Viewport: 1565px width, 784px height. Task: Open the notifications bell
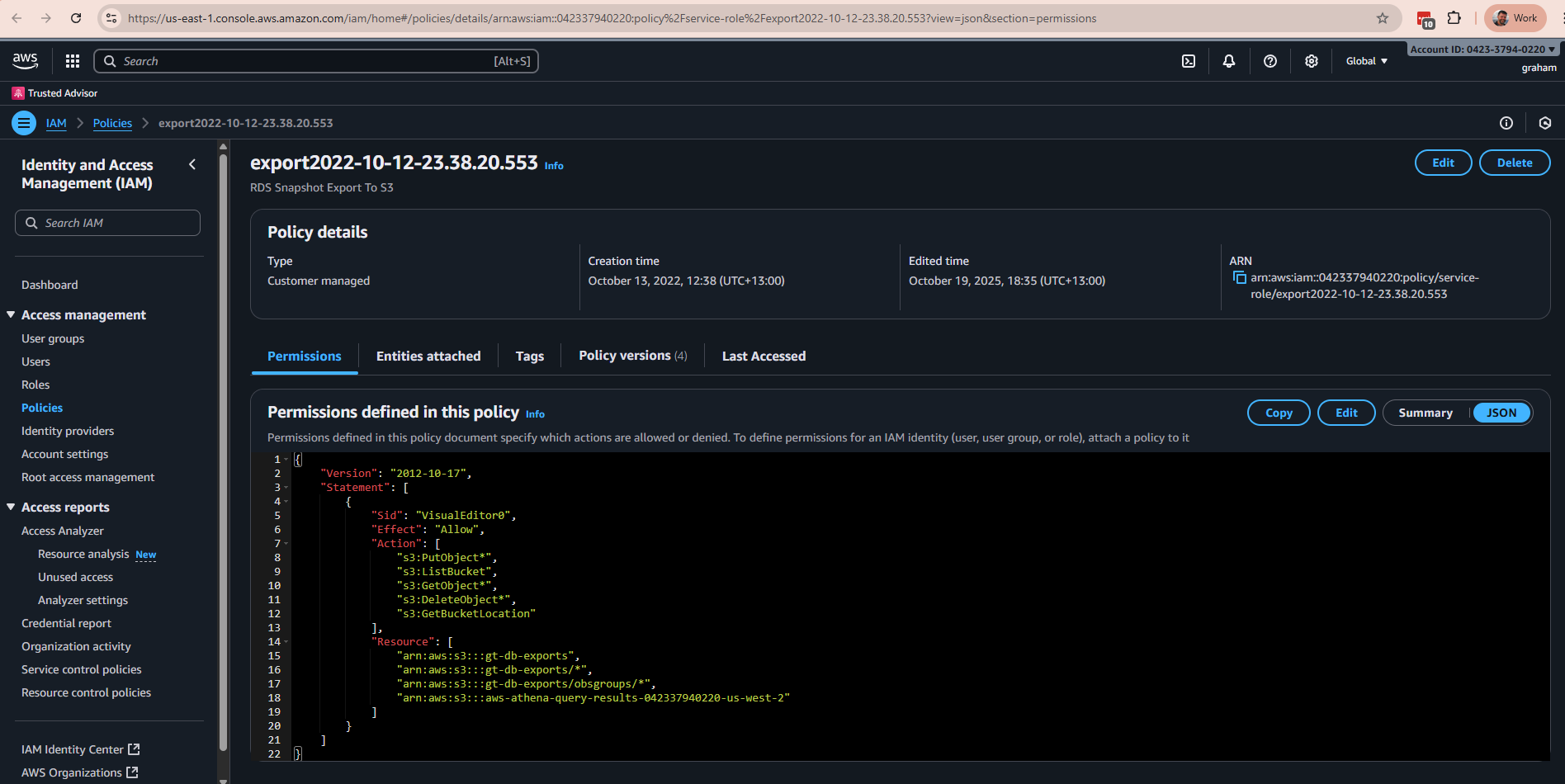point(1229,60)
